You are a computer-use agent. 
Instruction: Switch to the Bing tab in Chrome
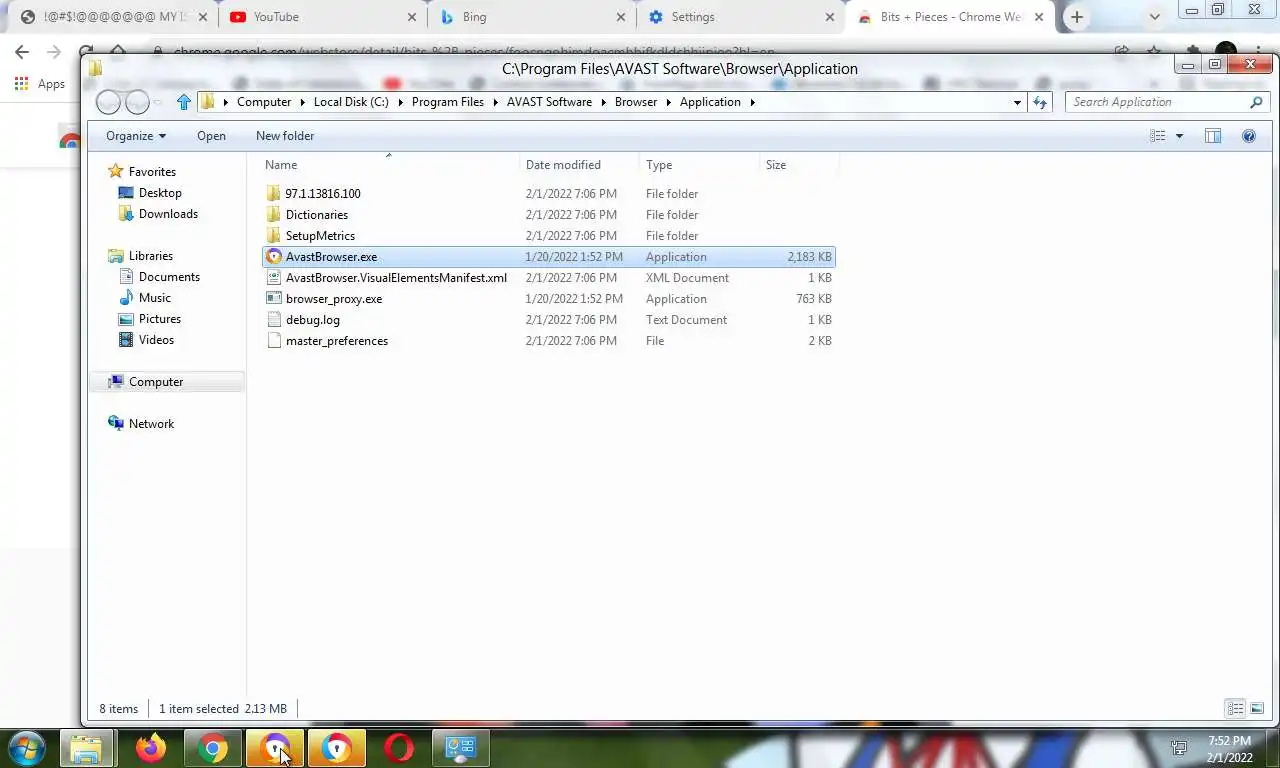tap(531, 17)
